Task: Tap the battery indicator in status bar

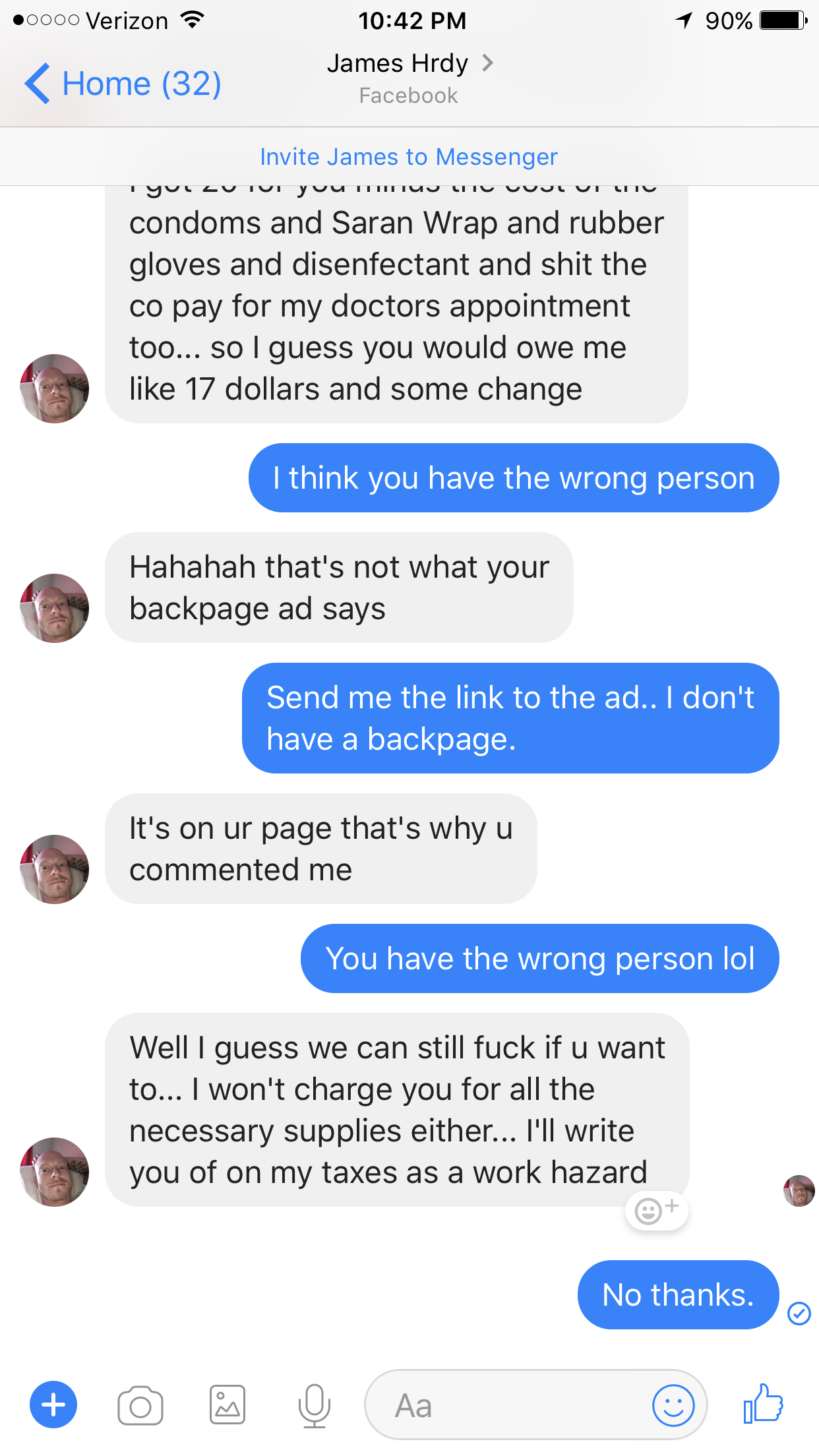Action: (x=783, y=20)
